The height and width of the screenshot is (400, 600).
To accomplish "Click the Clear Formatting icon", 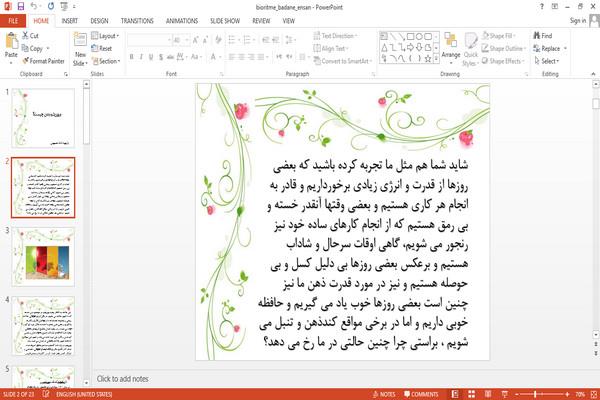I will (x=218, y=40).
